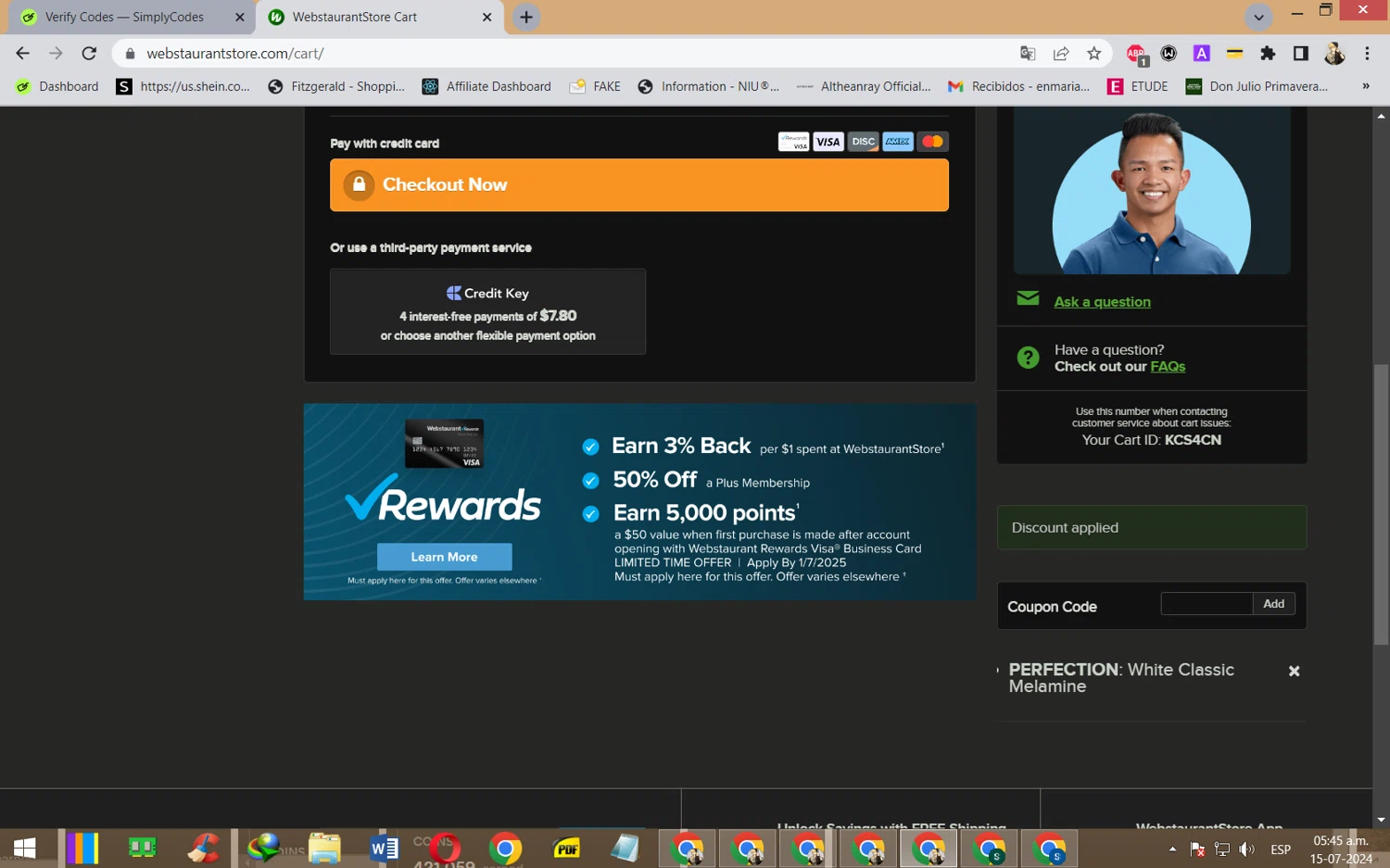Open a new browser tab
Image resolution: width=1390 pixels, height=868 pixels.
click(526, 17)
